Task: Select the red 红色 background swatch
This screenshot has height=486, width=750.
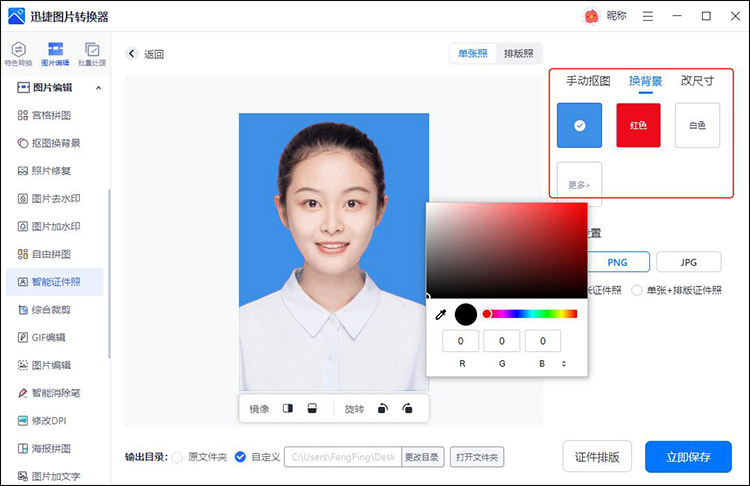Action: click(x=638, y=125)
